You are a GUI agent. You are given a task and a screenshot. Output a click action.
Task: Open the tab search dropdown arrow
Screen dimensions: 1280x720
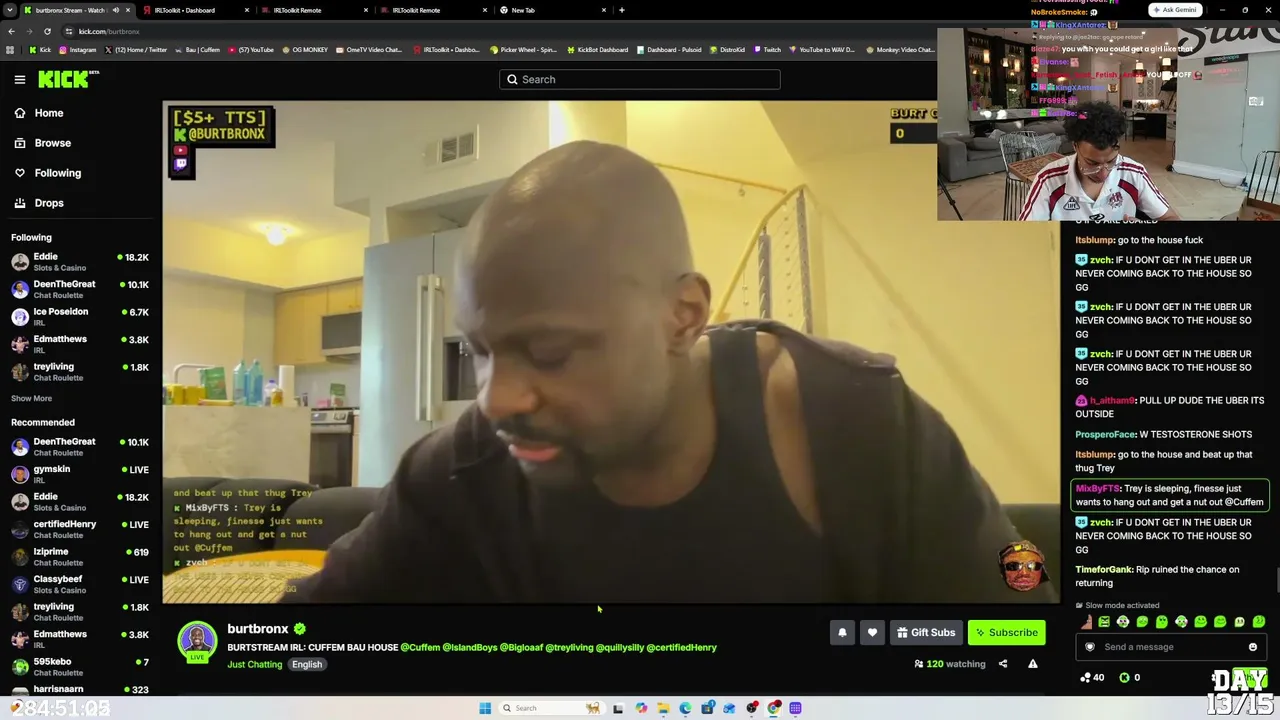pos(9,10)
